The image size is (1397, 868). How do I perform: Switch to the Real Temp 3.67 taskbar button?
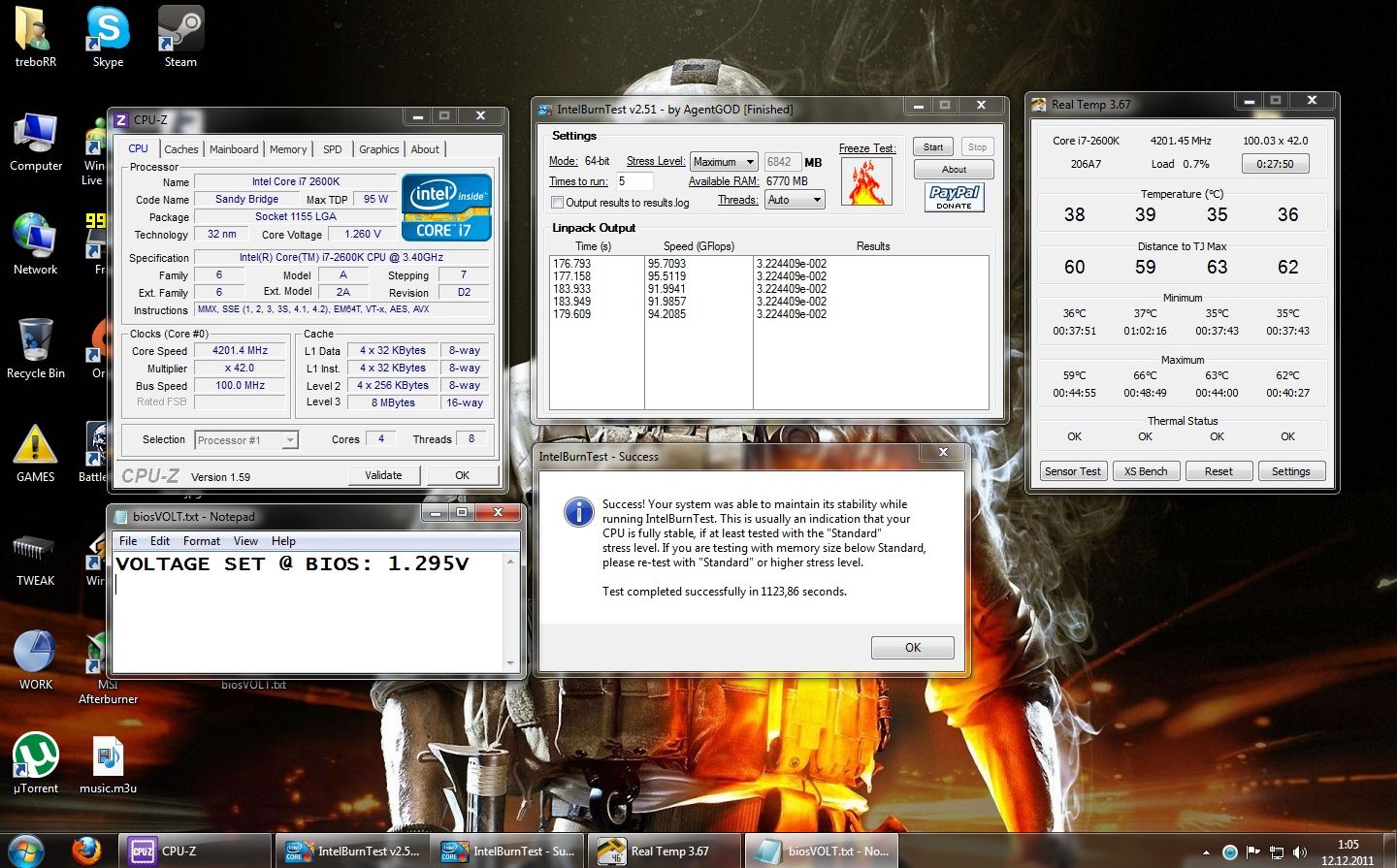665,851
